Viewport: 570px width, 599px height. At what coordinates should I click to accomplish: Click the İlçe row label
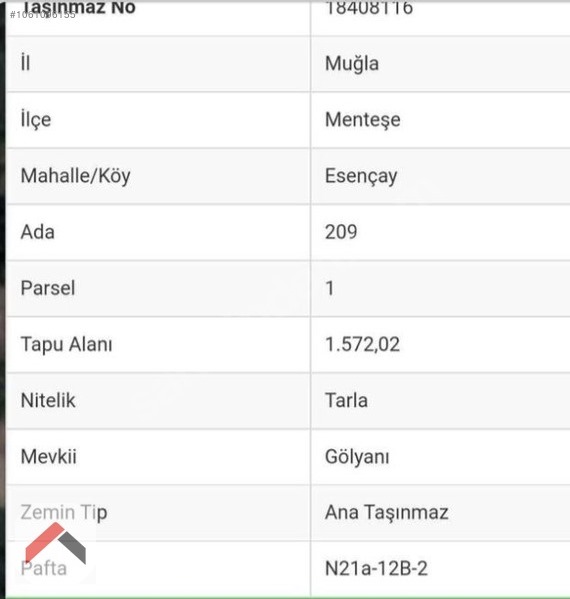pyautogui.click(x=36, y=120)
